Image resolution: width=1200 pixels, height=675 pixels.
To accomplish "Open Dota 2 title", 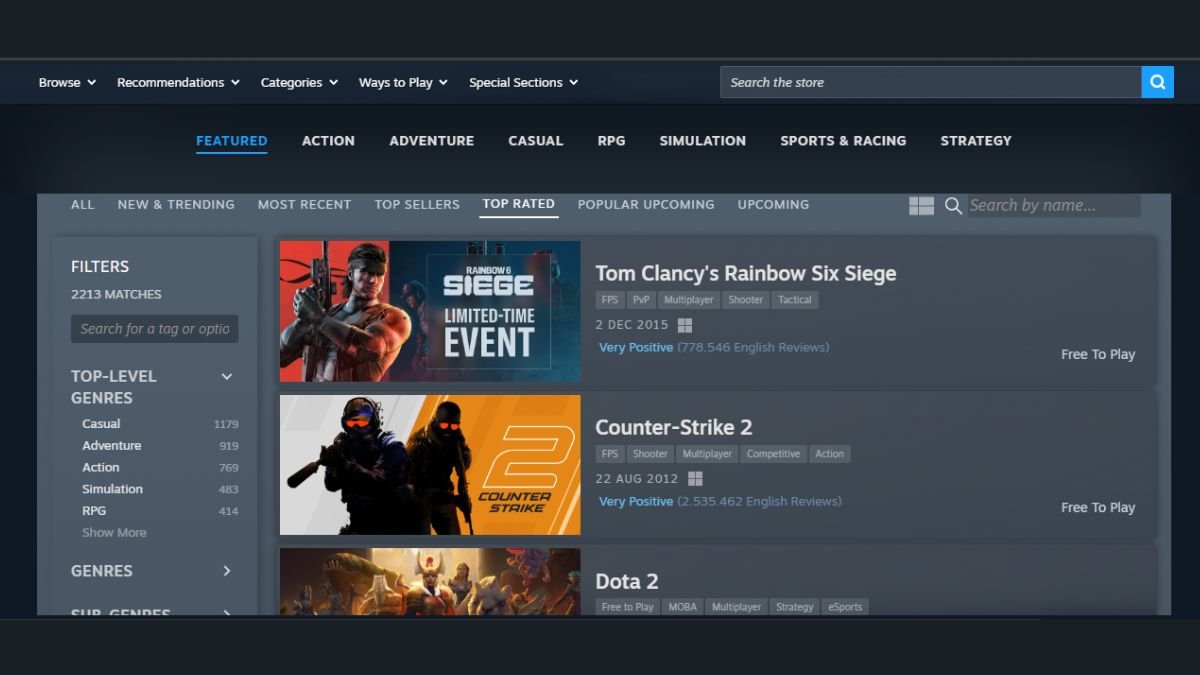I will (627, 581).
